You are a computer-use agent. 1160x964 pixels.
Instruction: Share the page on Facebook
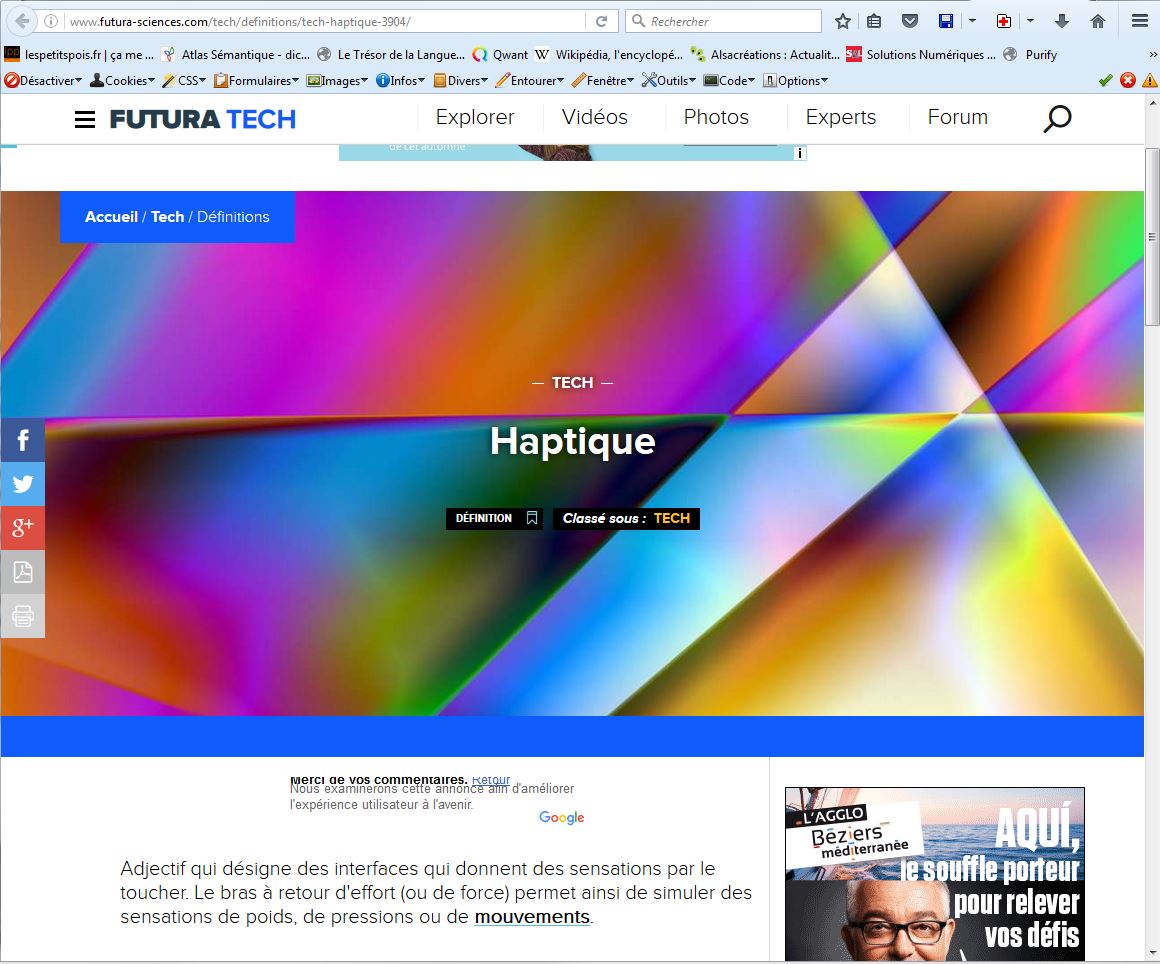point(22,440)
